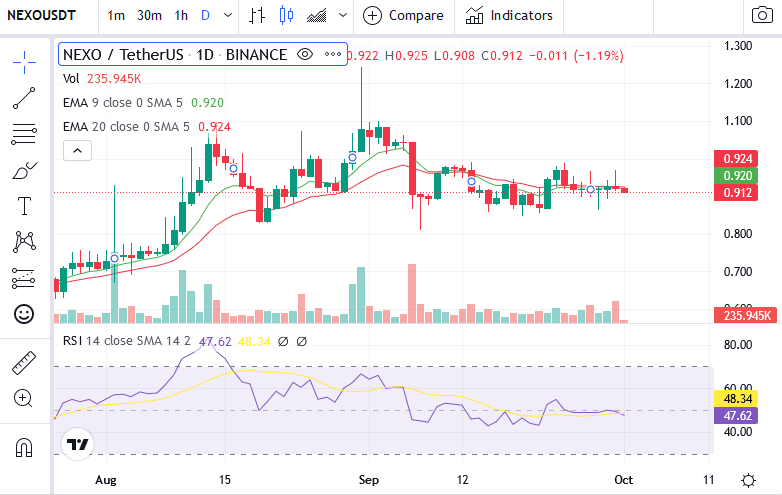Open the emoji icons tool

(24, 314)
